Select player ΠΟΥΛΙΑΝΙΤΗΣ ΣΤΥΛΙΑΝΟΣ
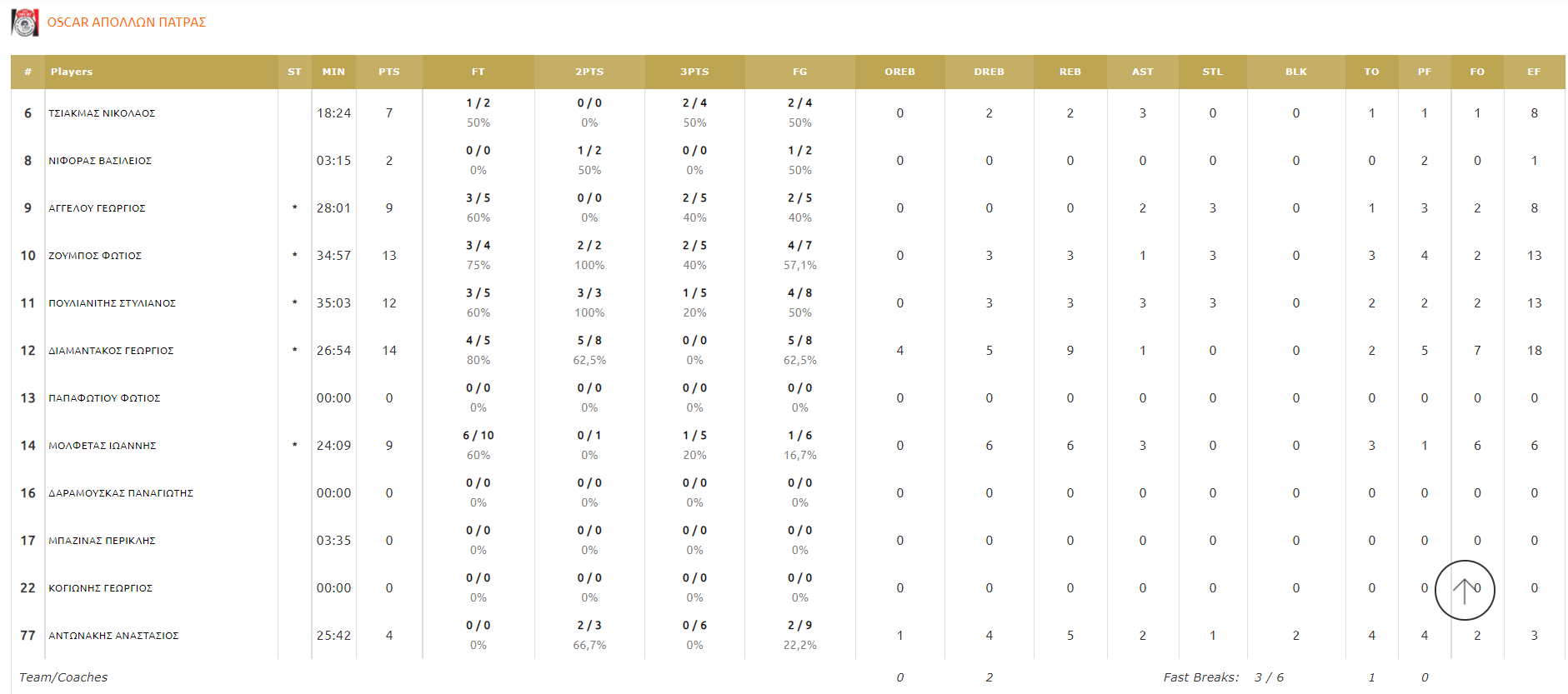 (x=112, y=303)
